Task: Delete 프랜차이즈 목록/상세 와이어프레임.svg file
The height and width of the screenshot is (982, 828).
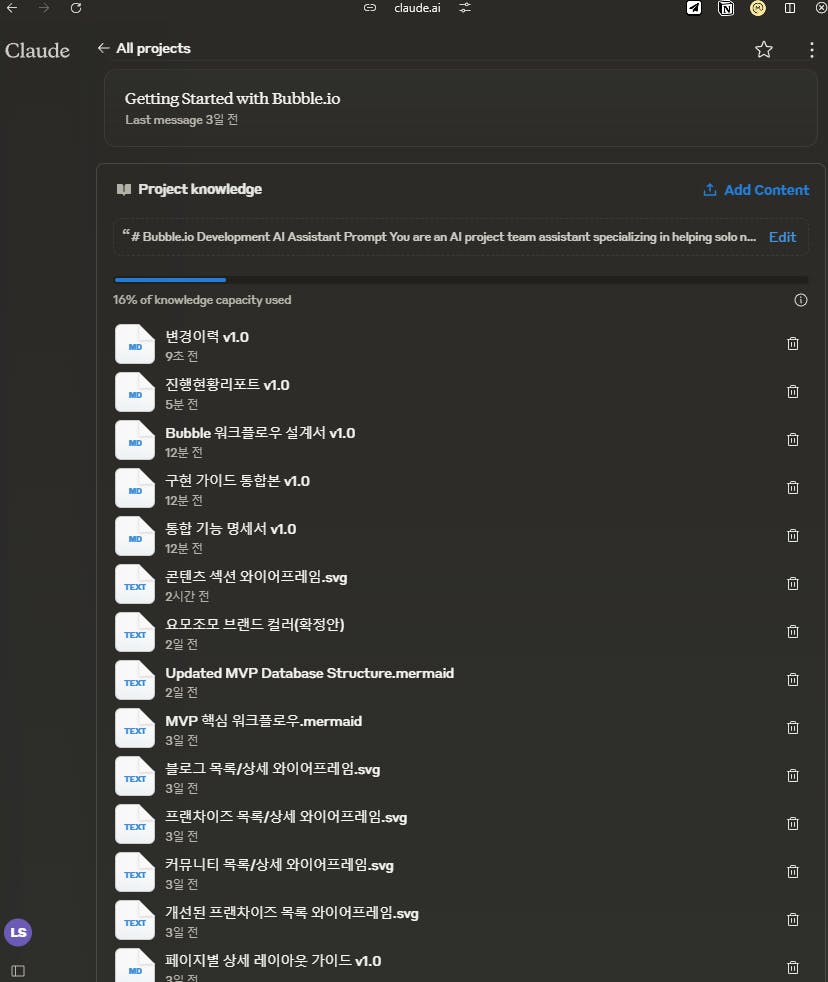Action: [x=793, y=824]
